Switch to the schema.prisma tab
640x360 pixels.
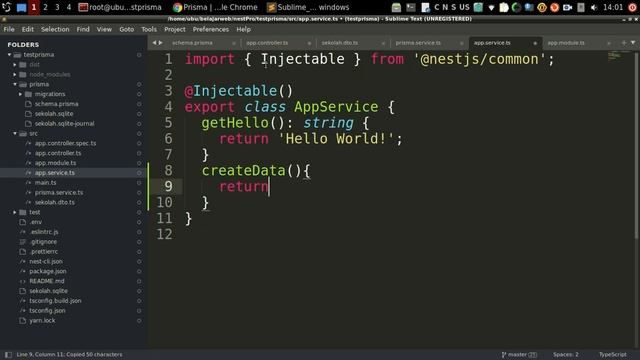click(192, 43)
